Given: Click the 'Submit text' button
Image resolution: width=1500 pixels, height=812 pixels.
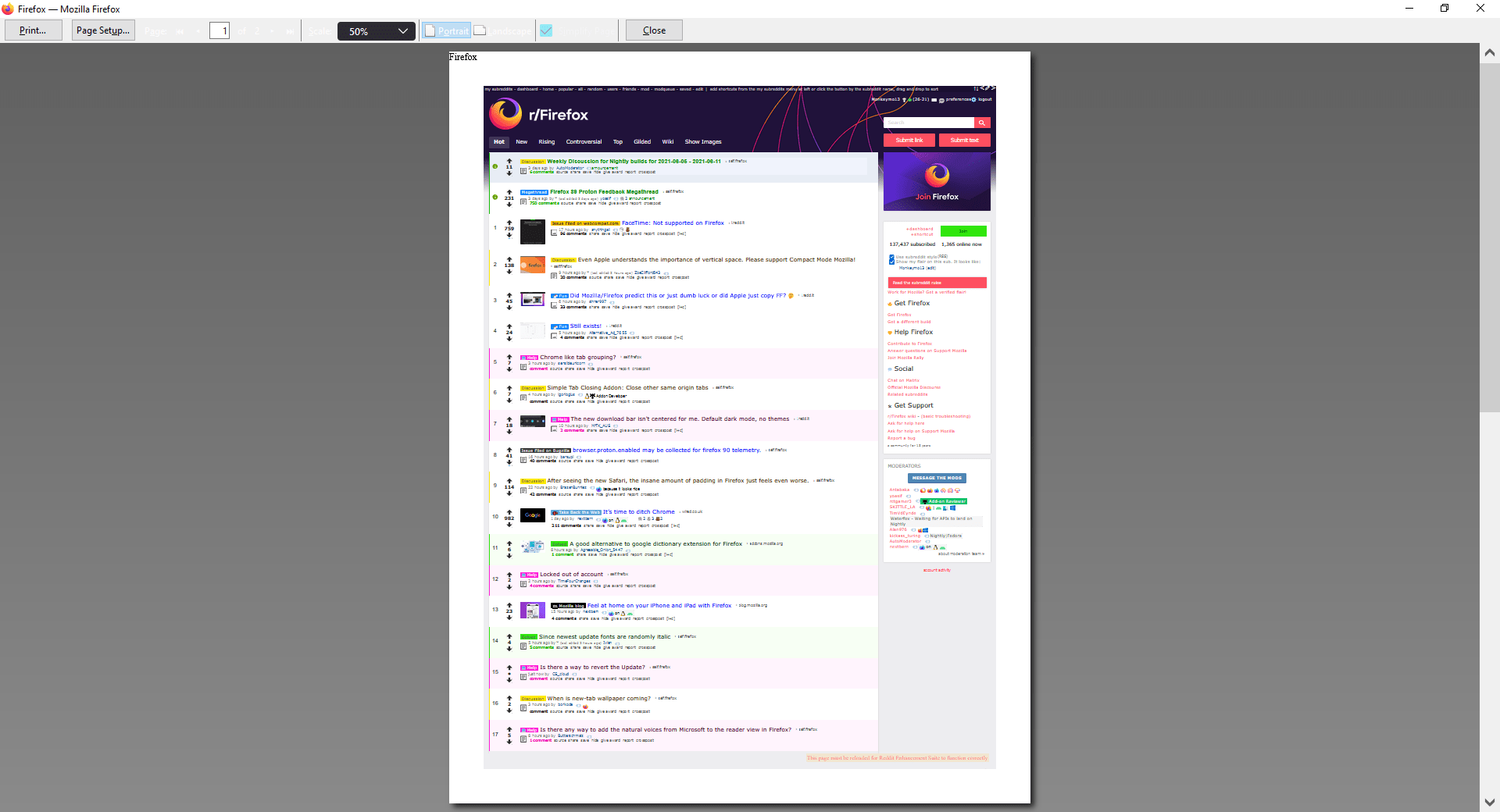Looking at the screenshot, I should point(964,141).
